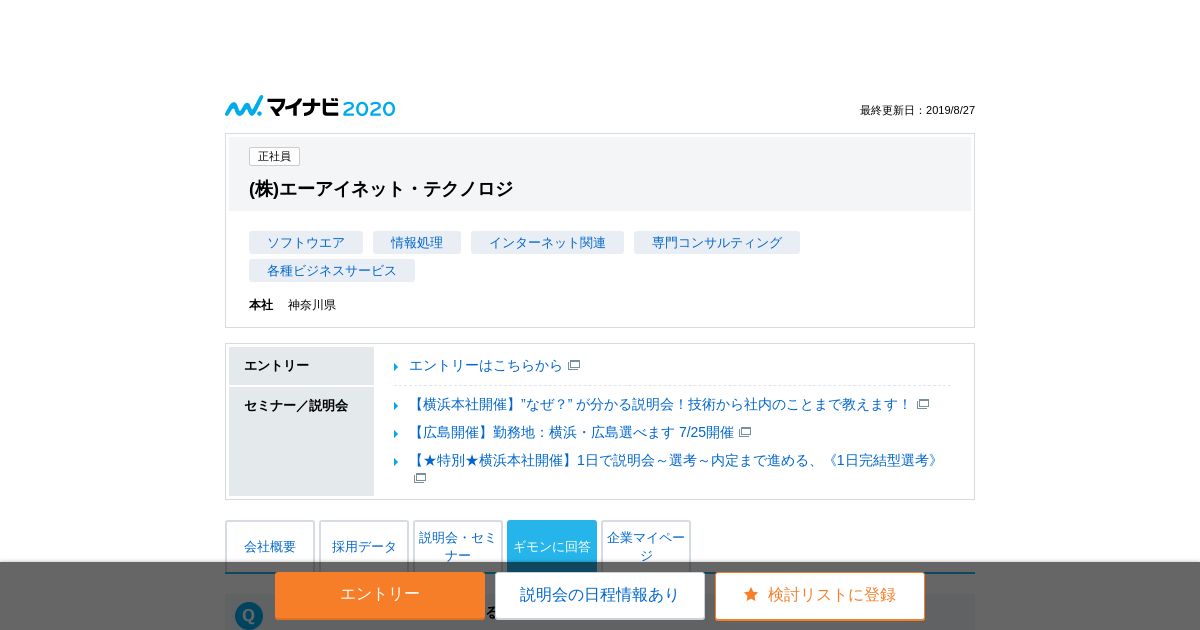
Task: Click arrow bullet before エントリーはこちらから
Action: point(396,367)
